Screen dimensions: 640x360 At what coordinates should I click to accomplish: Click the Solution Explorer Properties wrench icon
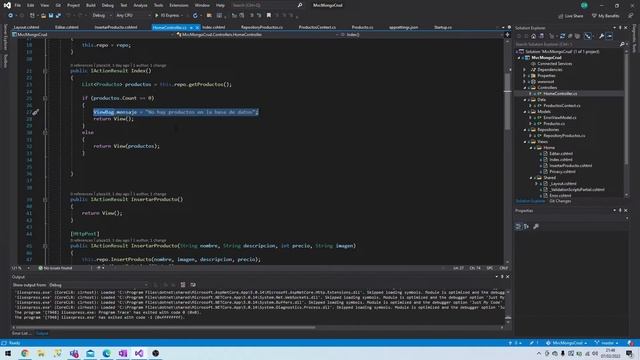tap(601, 36)
